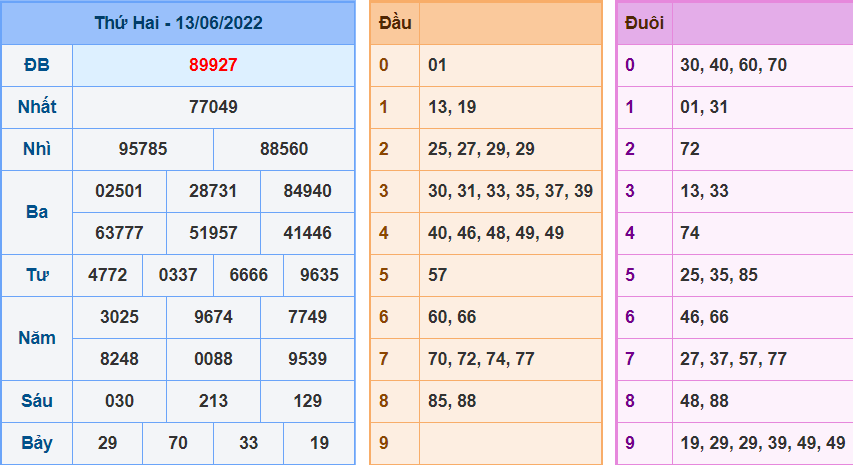Select Đuôi row 1 values 01, 31

click(x=704, y=107)
